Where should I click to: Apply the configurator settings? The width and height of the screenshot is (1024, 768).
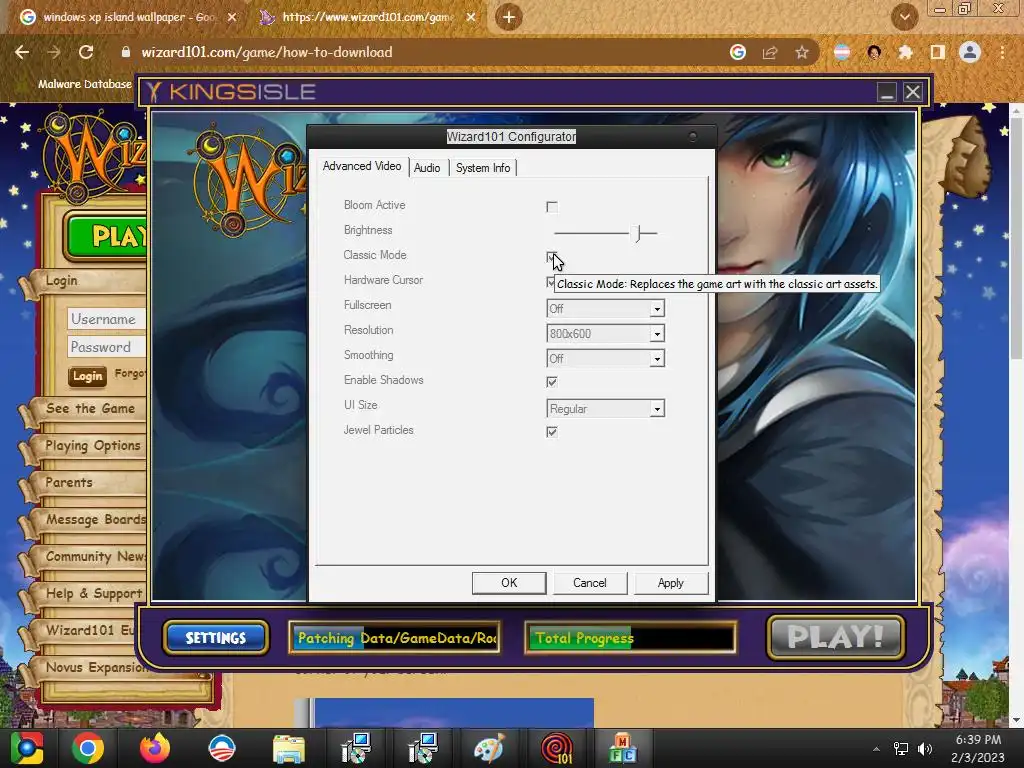pos(671,583)
